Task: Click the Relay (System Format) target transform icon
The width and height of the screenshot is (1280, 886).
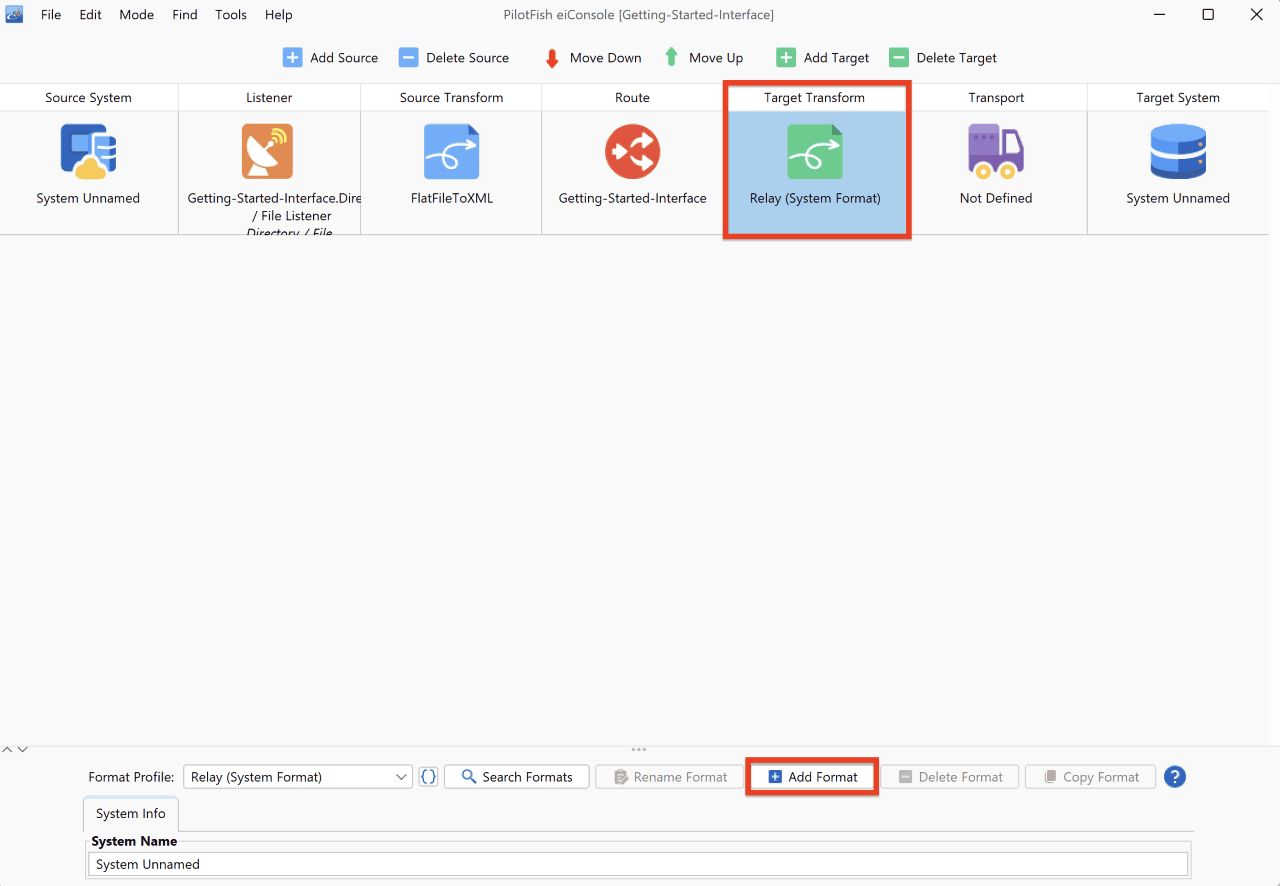Action: [x=815, y=151]
